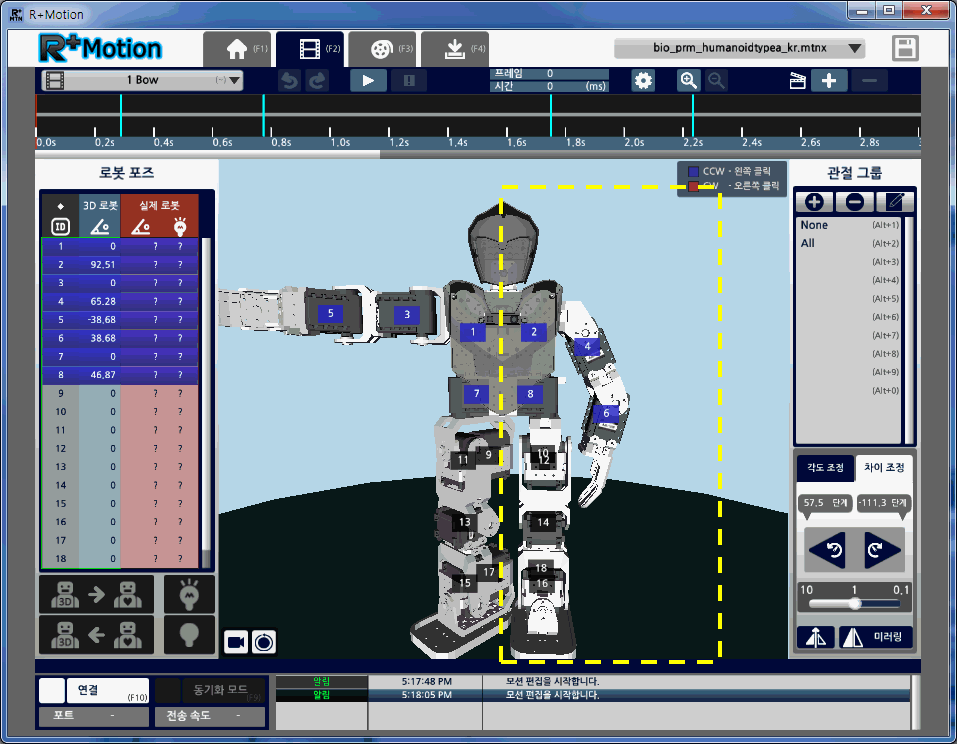Zoom in the timeline with magnifier plus
The width and height of the screenshot is (957, 744).
coord(688,81)
